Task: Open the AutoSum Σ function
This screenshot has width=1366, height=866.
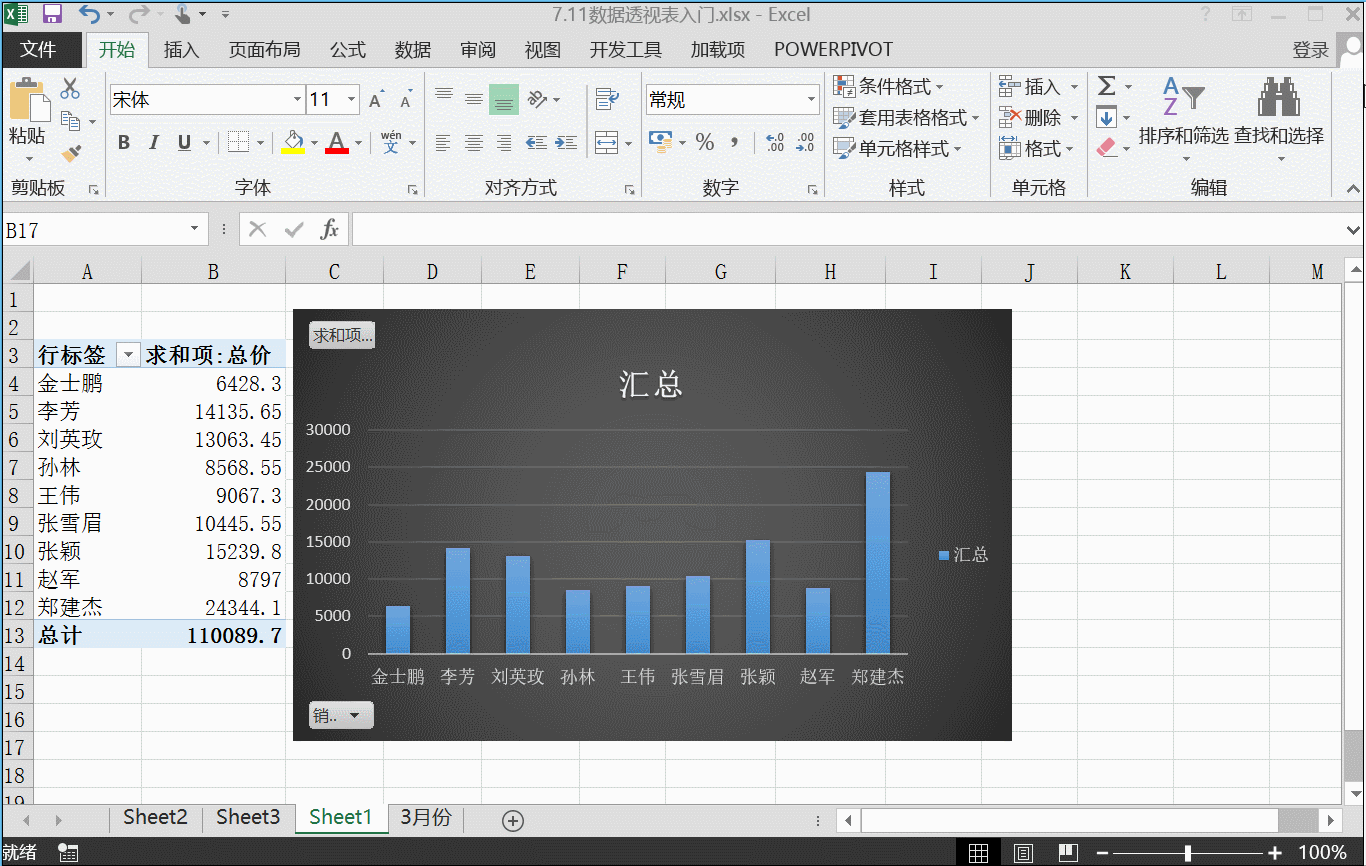Action: [x=1110, y=86]
